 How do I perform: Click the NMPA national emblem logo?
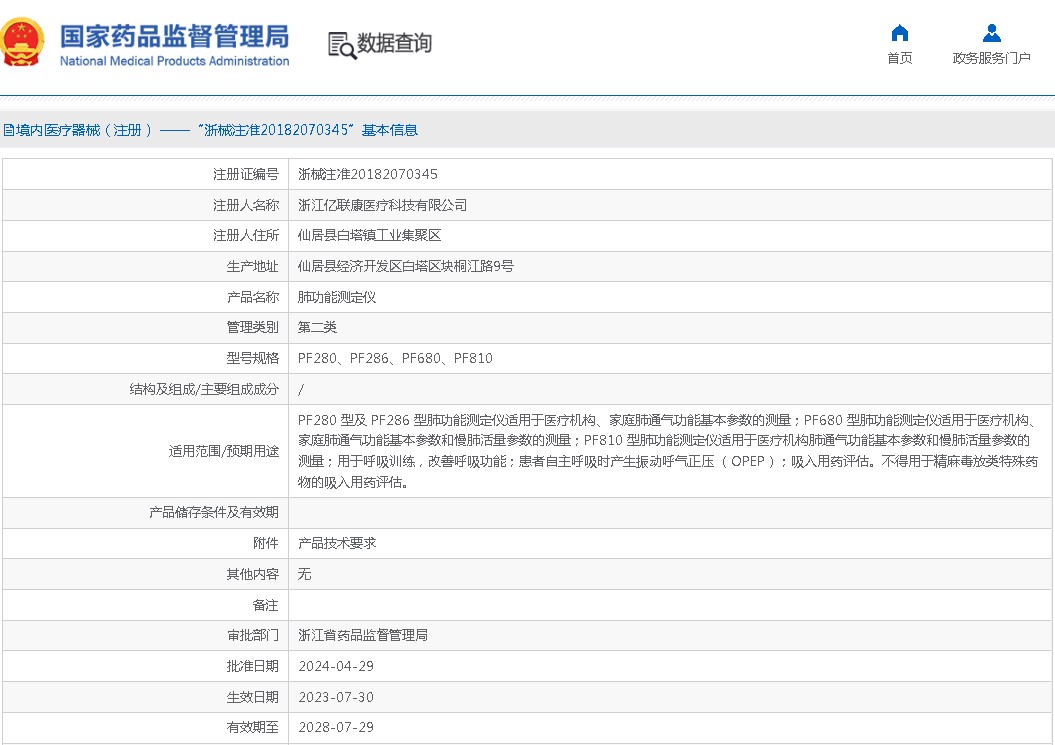tap(22, 42)
